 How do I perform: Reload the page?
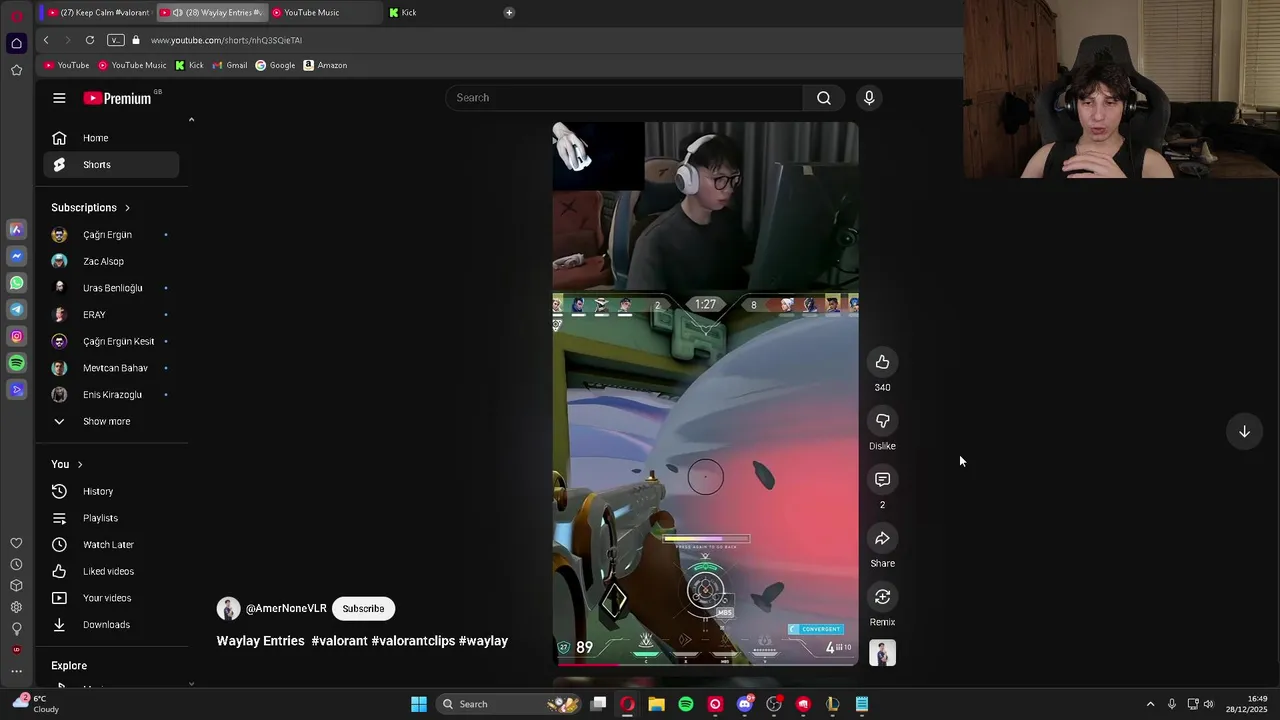[90, 40]
